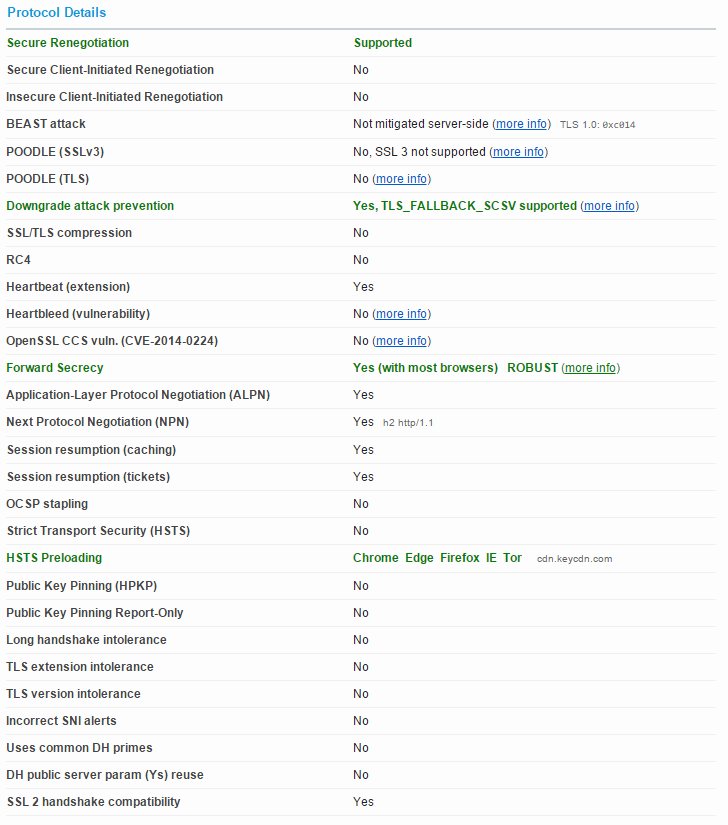Screen dimensions: 728x825
Task: Click the No value for OCSP stapling
Action: coord(361,504)
